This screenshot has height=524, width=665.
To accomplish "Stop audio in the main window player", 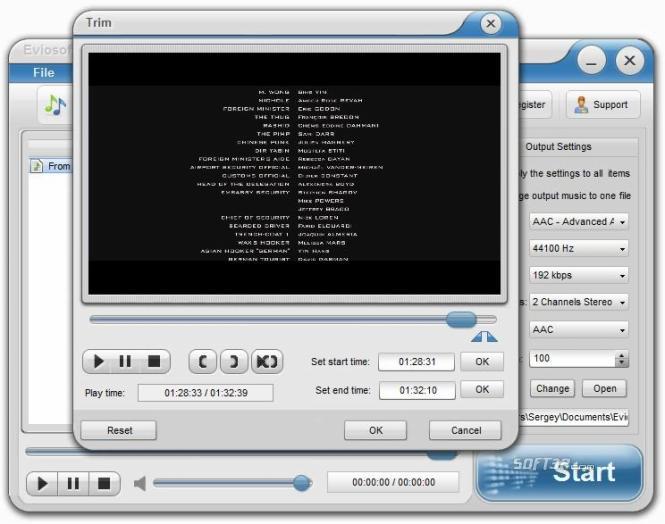I will pyautogui.click(x=104, y=483).
